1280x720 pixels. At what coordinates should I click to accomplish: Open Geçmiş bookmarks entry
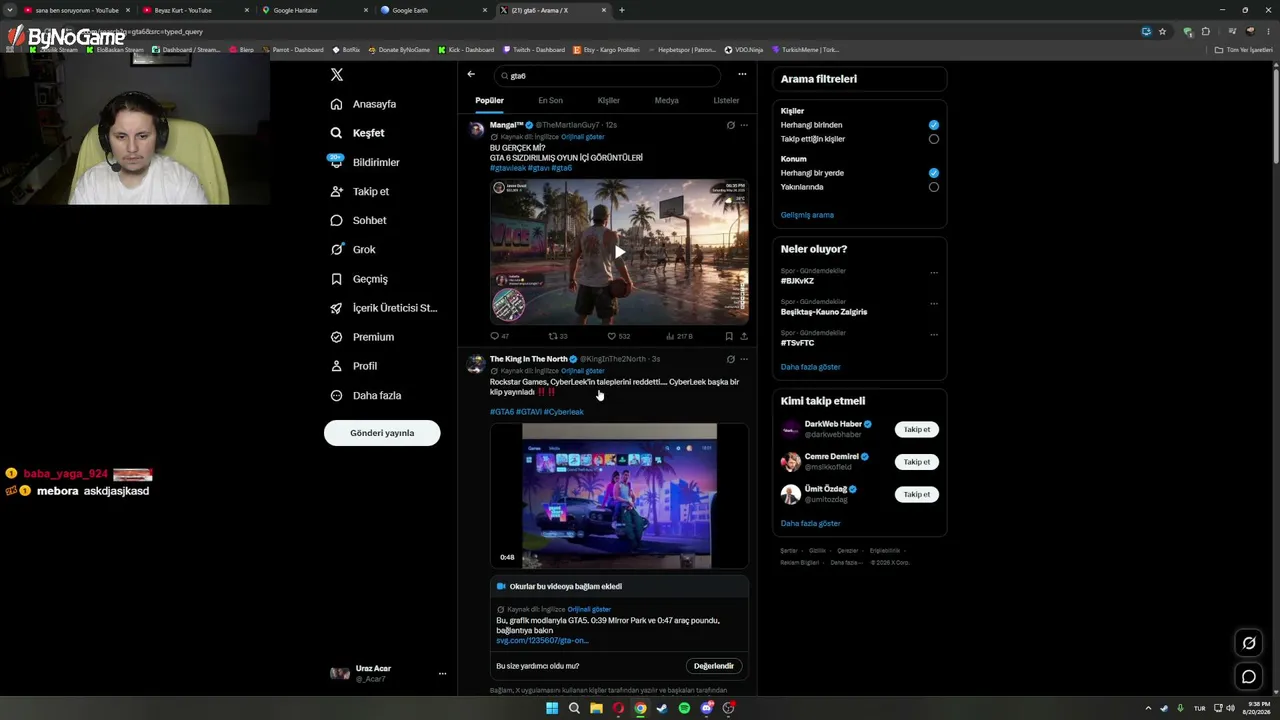(358, 279)
